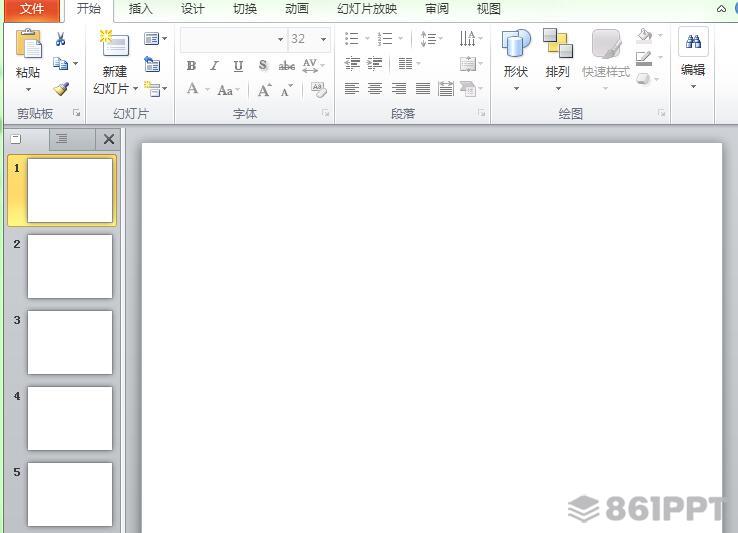Click the font color A button
Image resolution: width=738 pixels, height=533 pixels.
(x=192, y=89)
